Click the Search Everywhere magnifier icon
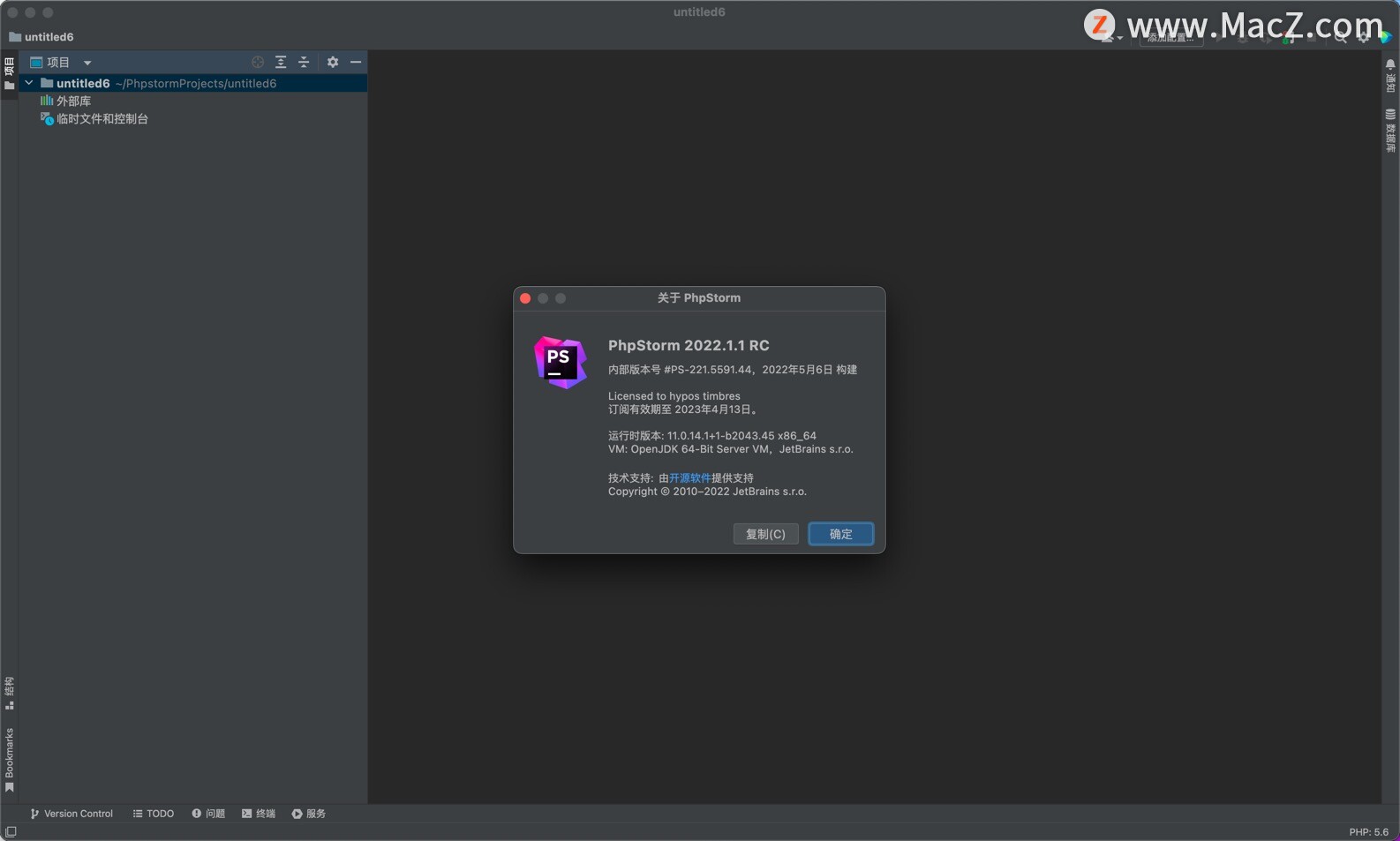The width and height of the screenshot is (1400, 841). [x=1341, y=38]
